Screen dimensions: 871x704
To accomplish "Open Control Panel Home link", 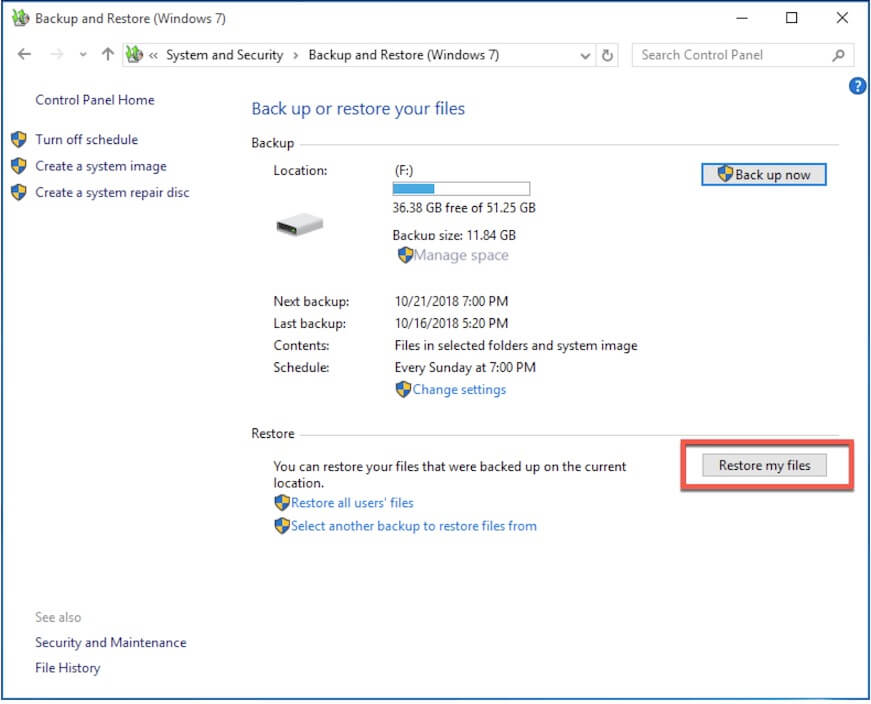I will [95, 100].
